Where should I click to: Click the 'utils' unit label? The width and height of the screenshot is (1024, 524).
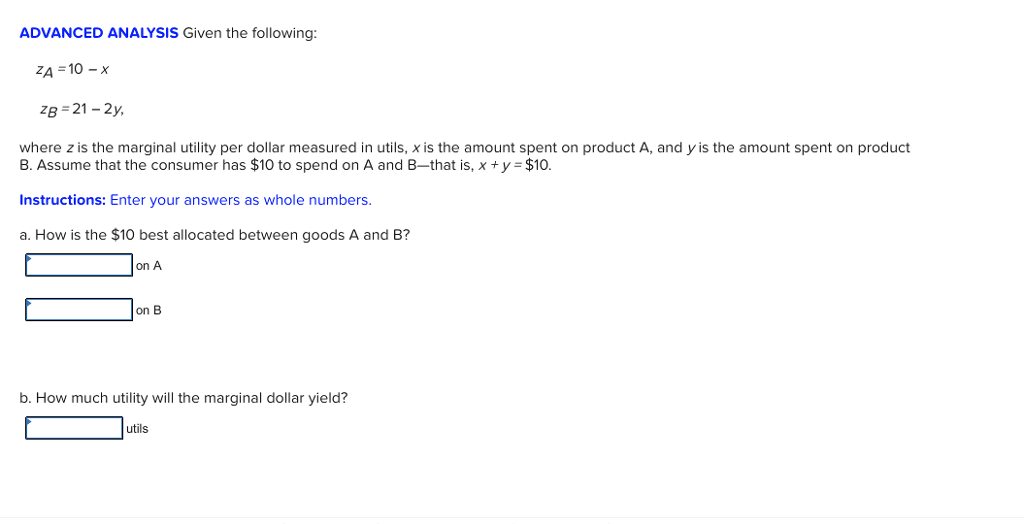(137, 429)
